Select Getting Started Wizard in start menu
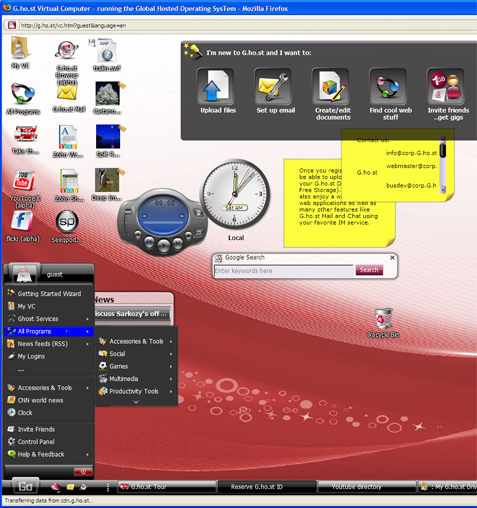The image size is (477, 508). pyautogui.click(x=49, y=293)
